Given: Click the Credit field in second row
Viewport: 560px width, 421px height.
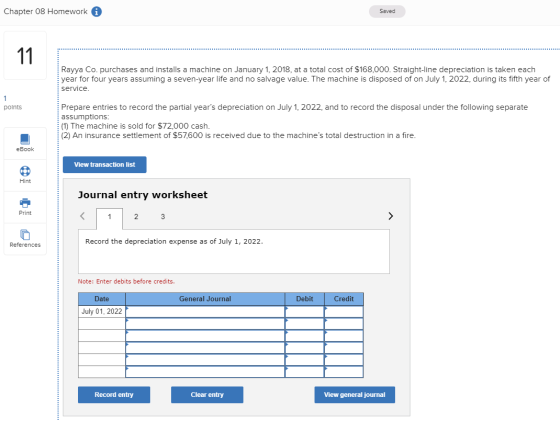Looking at the screenshot, I should click(x=344, y=324).
